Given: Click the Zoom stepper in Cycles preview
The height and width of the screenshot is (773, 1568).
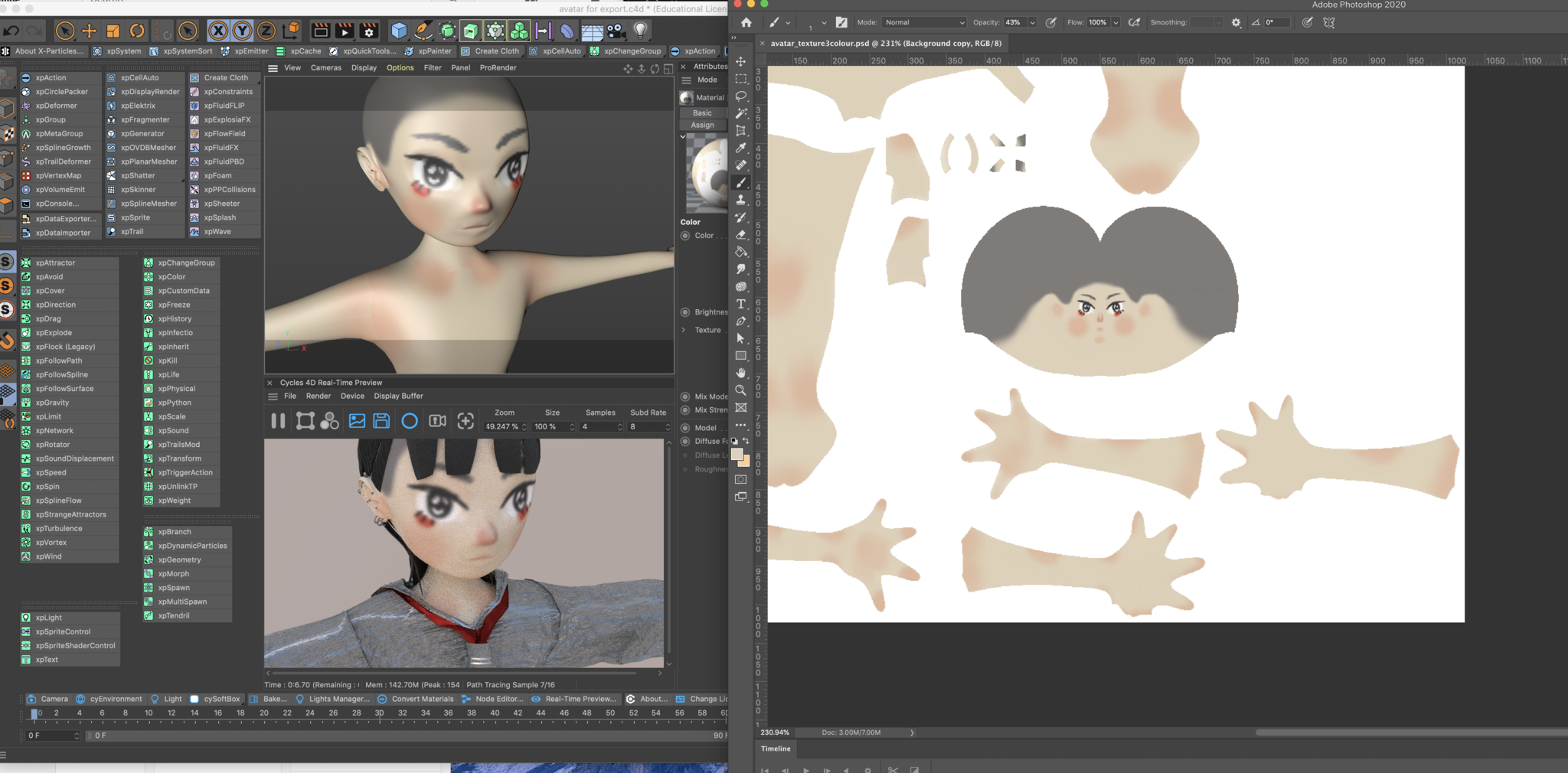Looking at the screenshot, I should tap(524, 426).
